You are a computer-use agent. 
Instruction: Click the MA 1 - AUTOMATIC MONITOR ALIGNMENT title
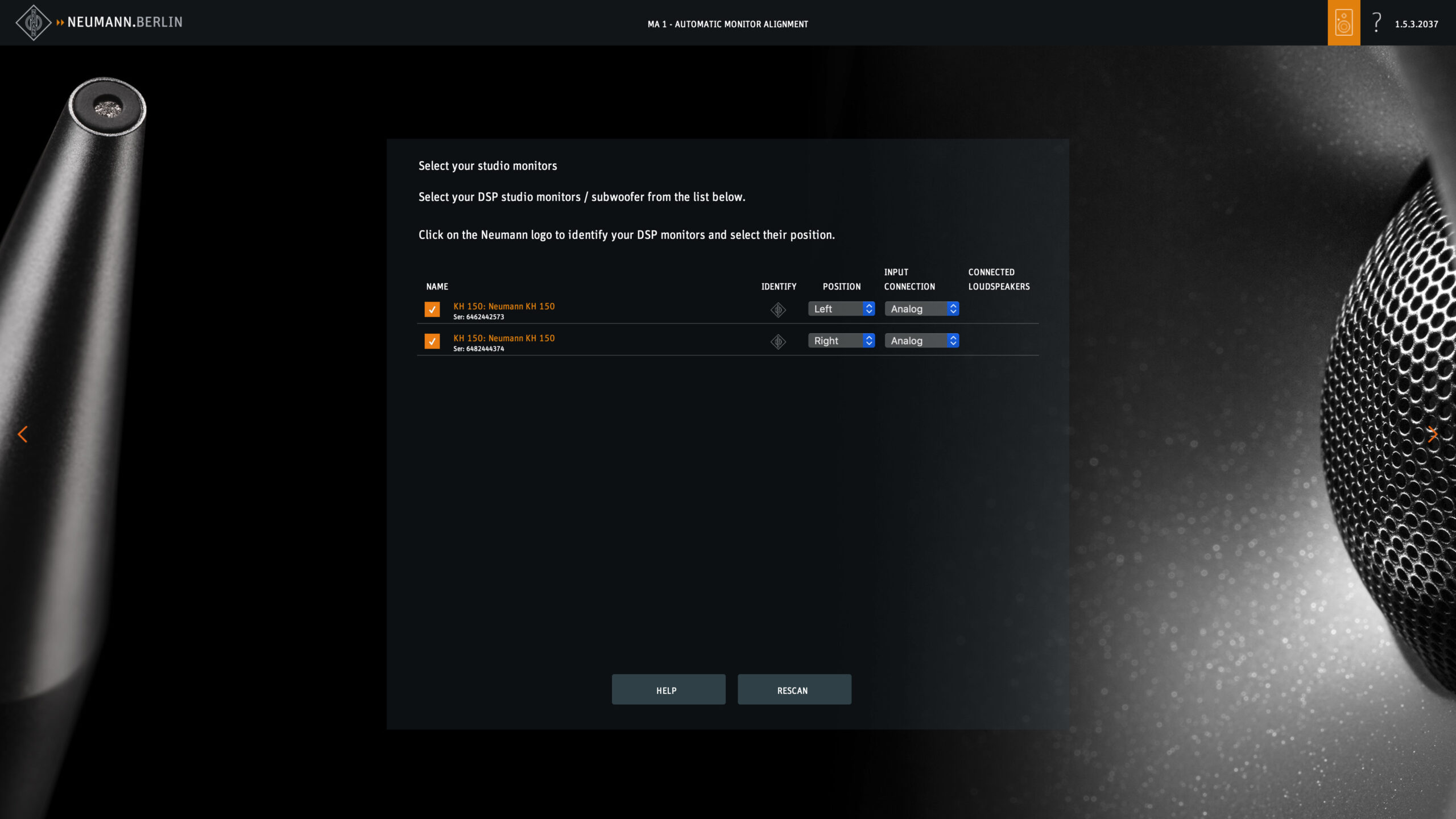727,24
